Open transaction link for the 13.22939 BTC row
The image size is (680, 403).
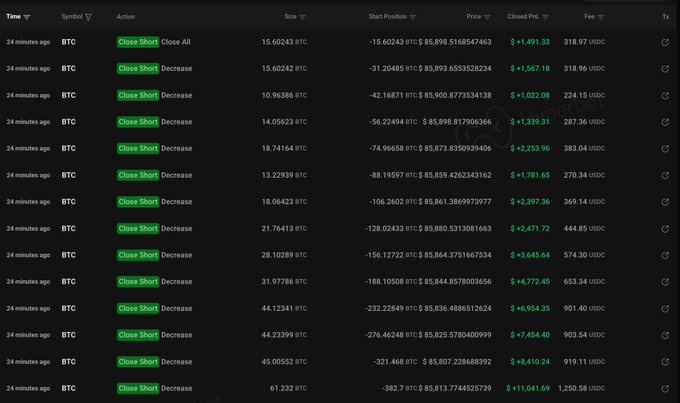tap(665, 175)
